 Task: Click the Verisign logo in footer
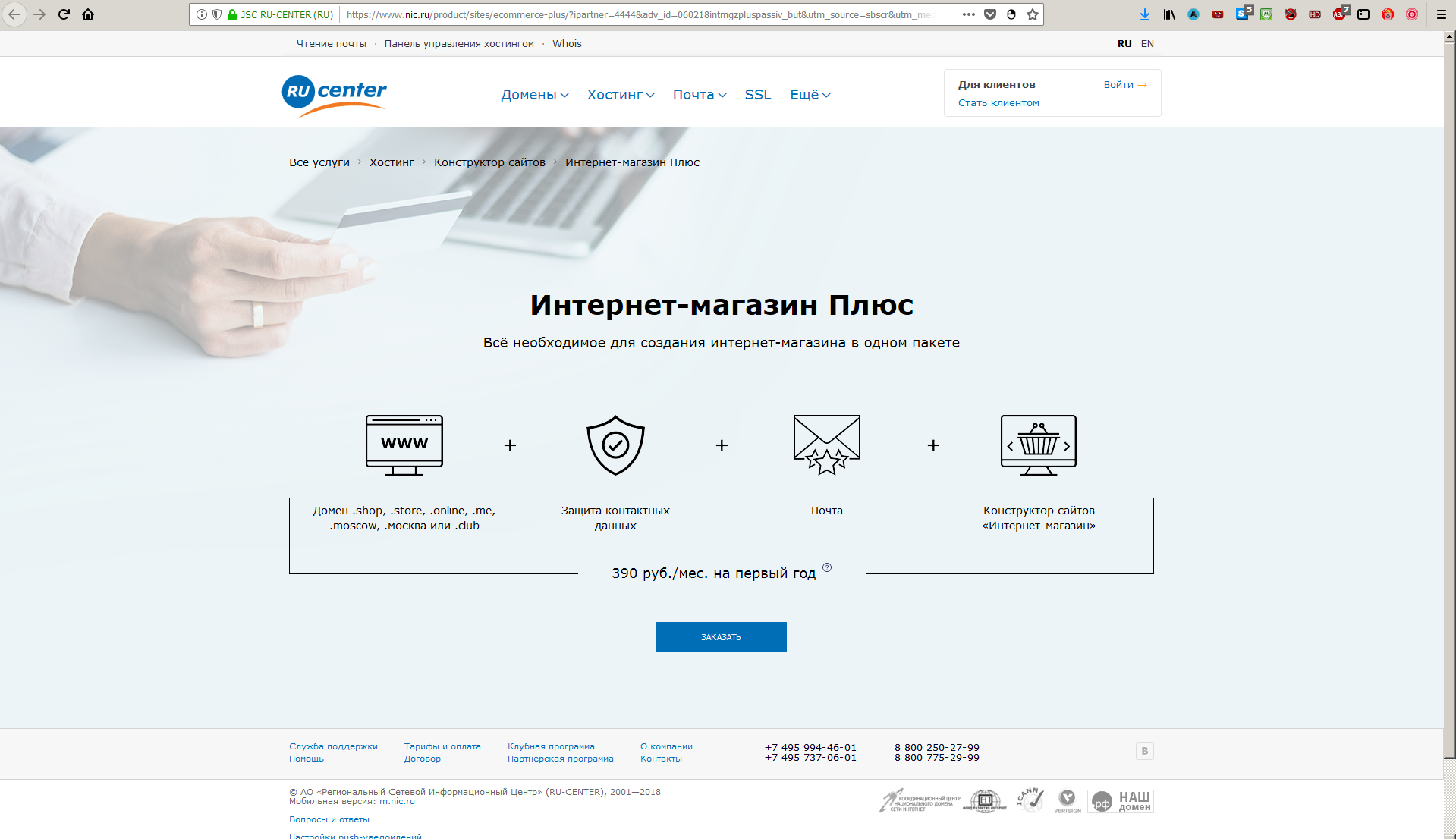pyautogui.click(x=1068, y=801)
